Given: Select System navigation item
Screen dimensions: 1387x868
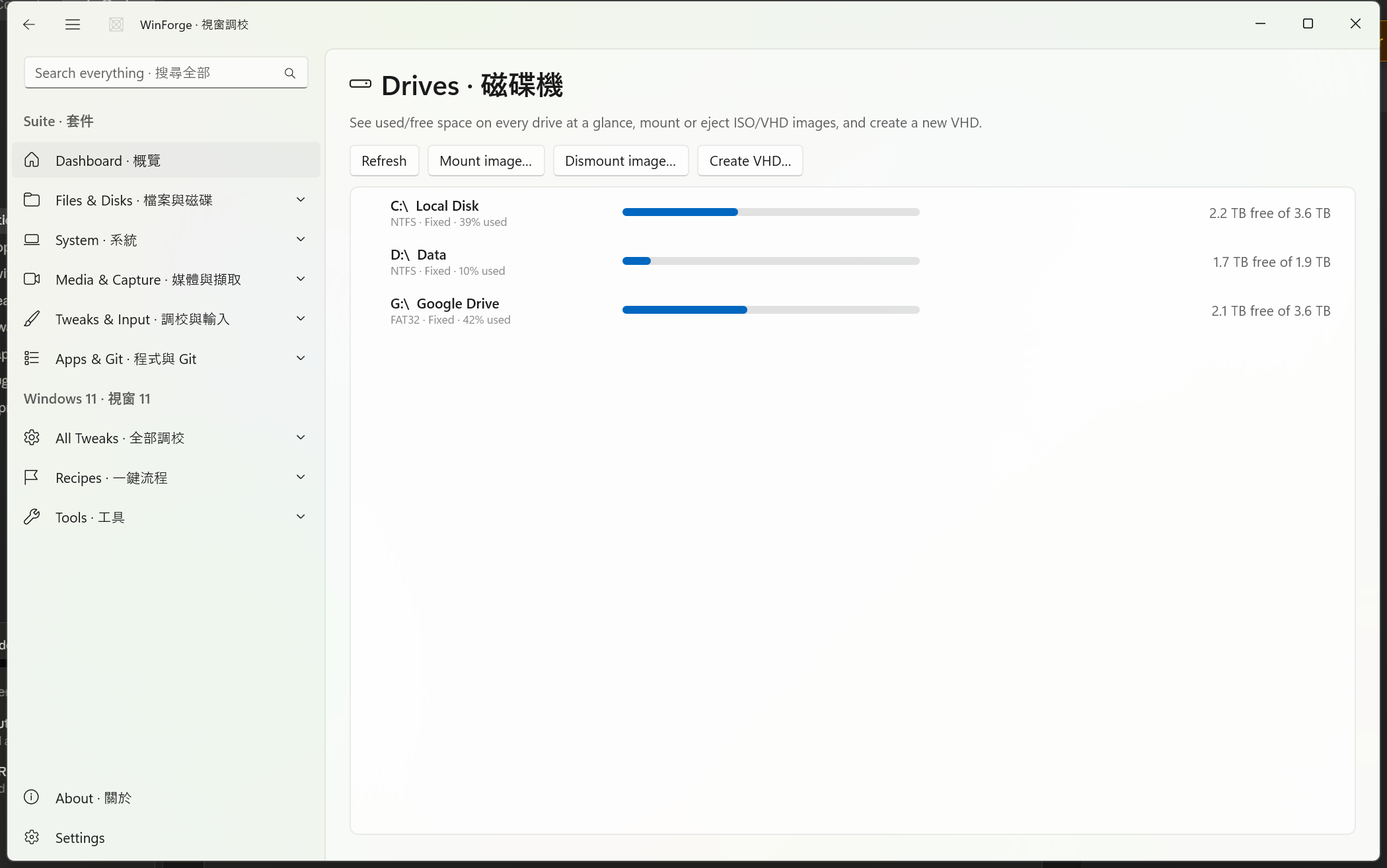Looking at the screenshot, I should (166, 239).
